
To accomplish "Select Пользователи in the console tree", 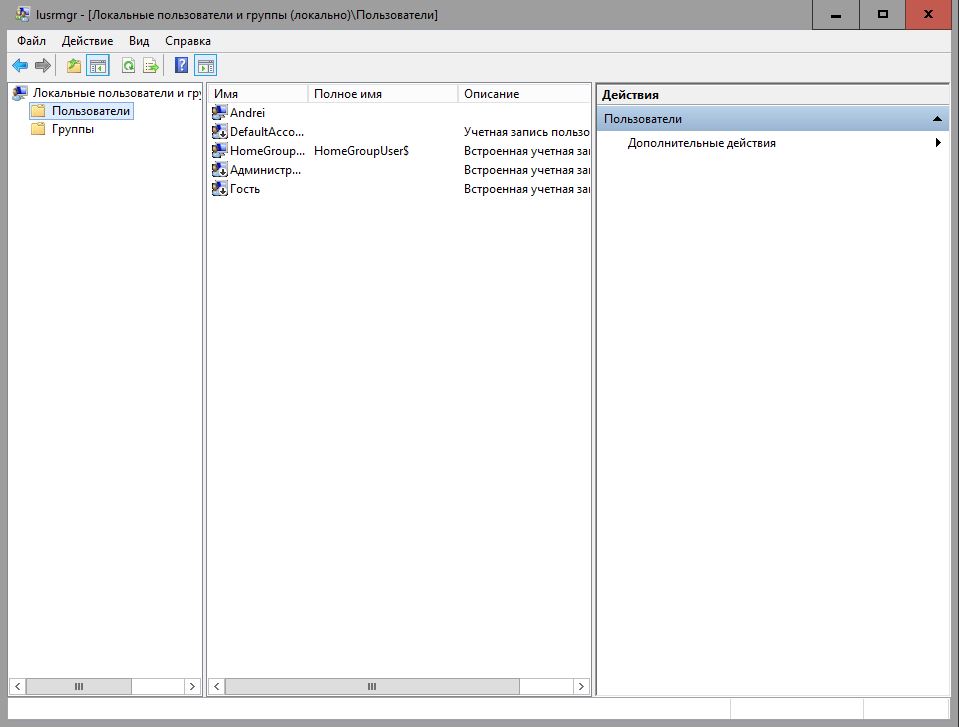I will pyautogui.click(x=91, y=111).
